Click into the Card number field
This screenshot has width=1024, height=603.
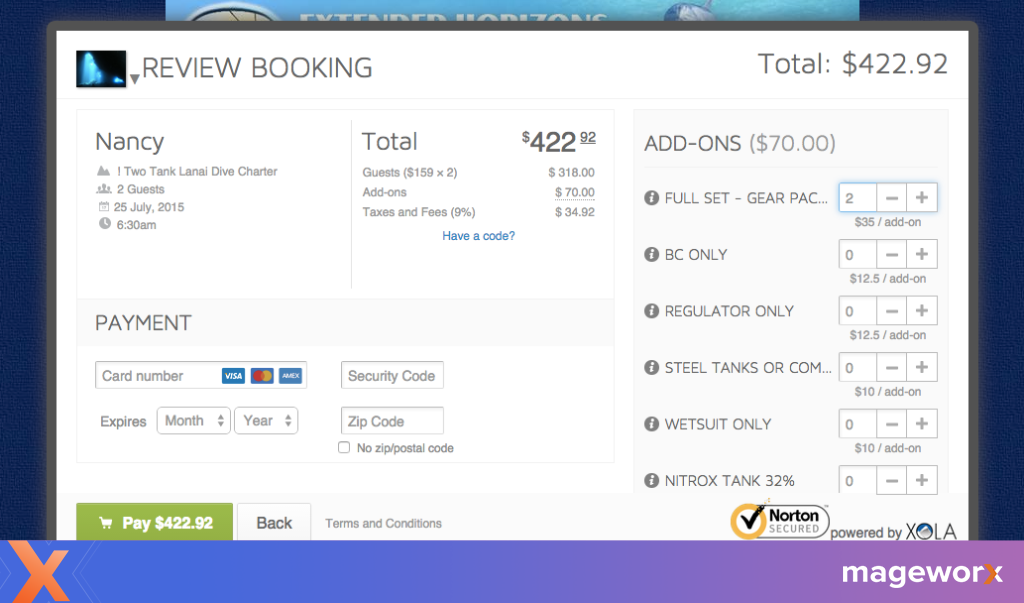click(201, 375)
